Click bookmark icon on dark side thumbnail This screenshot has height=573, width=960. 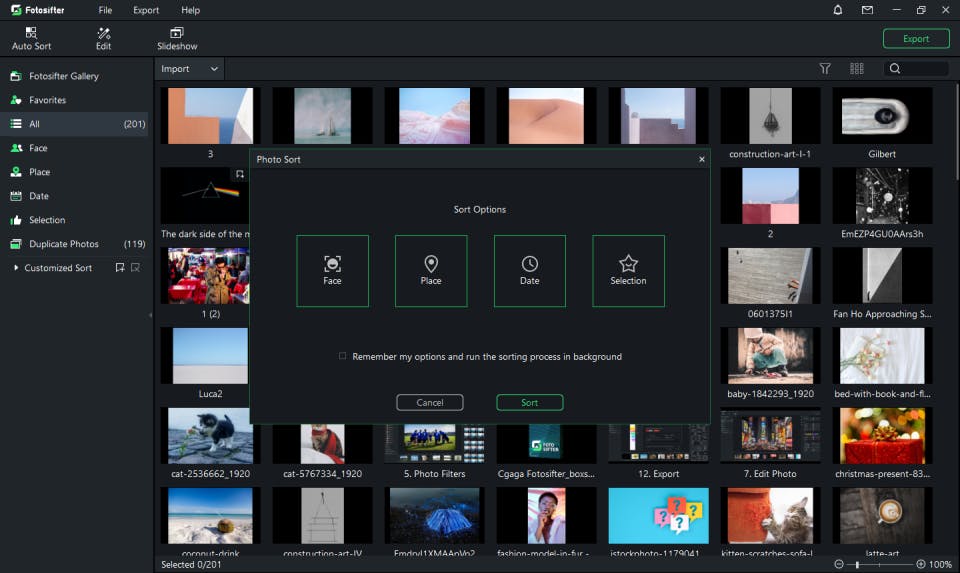[240, 174]
